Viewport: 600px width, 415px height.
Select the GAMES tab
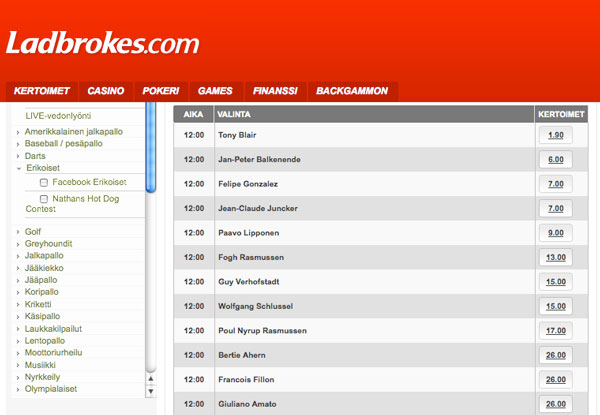click(215, 91)
